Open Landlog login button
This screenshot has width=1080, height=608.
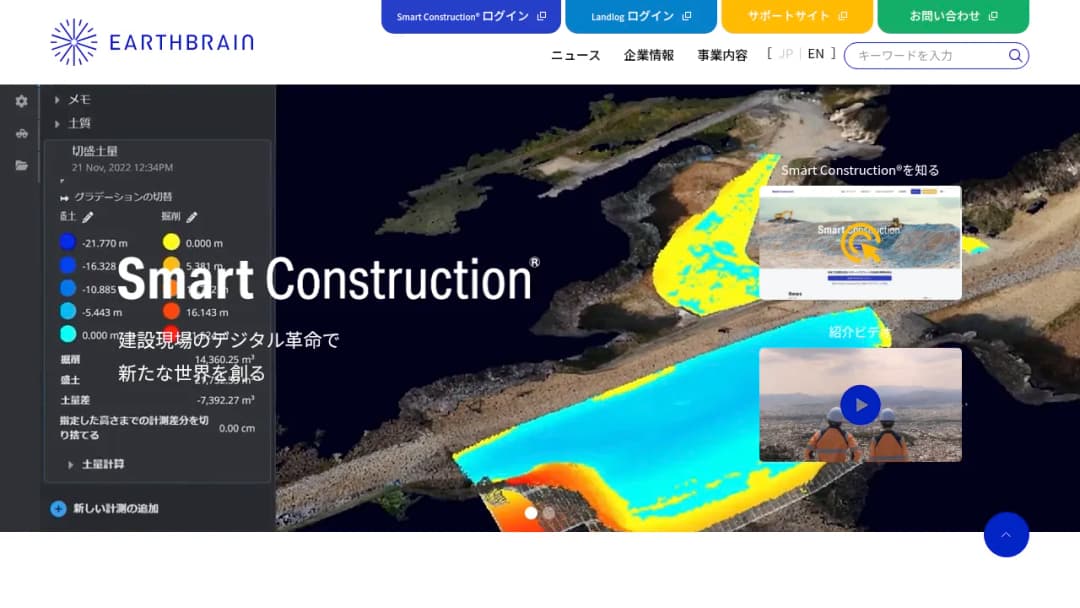pos(641,16)
